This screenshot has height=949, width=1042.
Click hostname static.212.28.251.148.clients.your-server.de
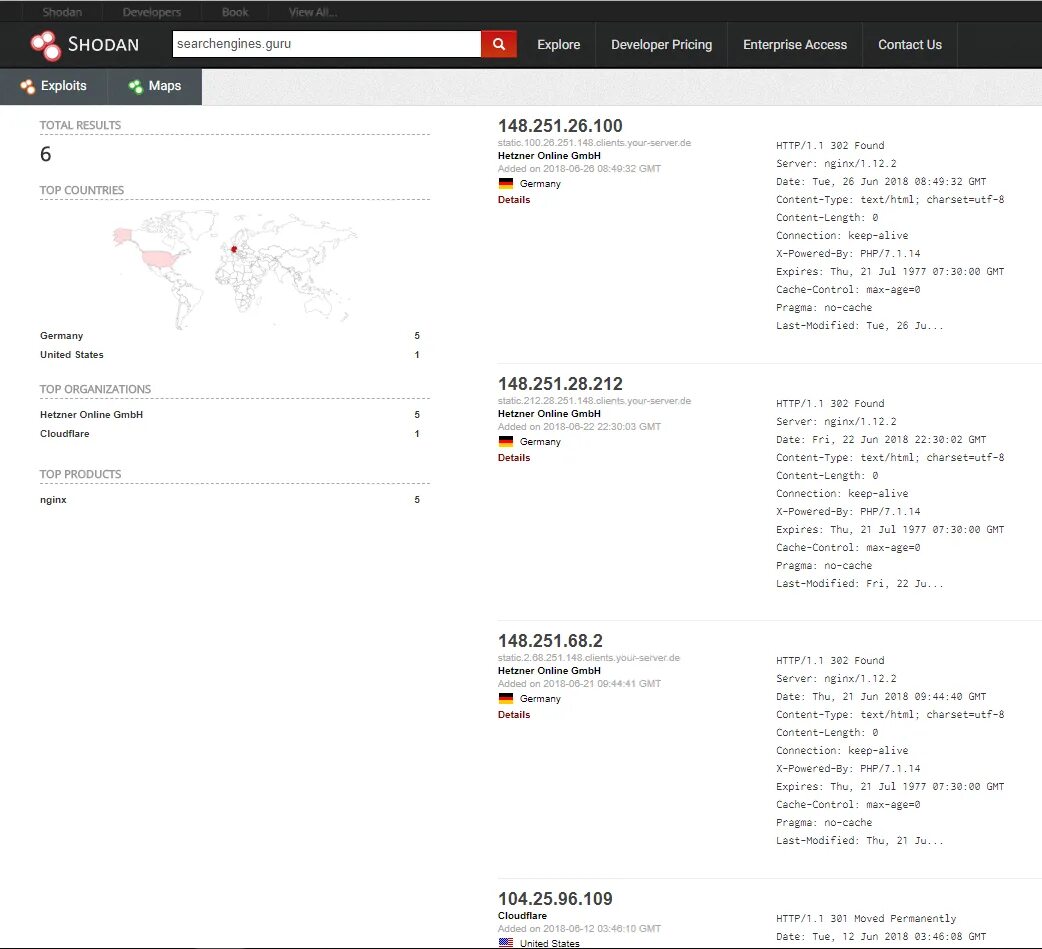pyautogui.click(x=594, y=401)
